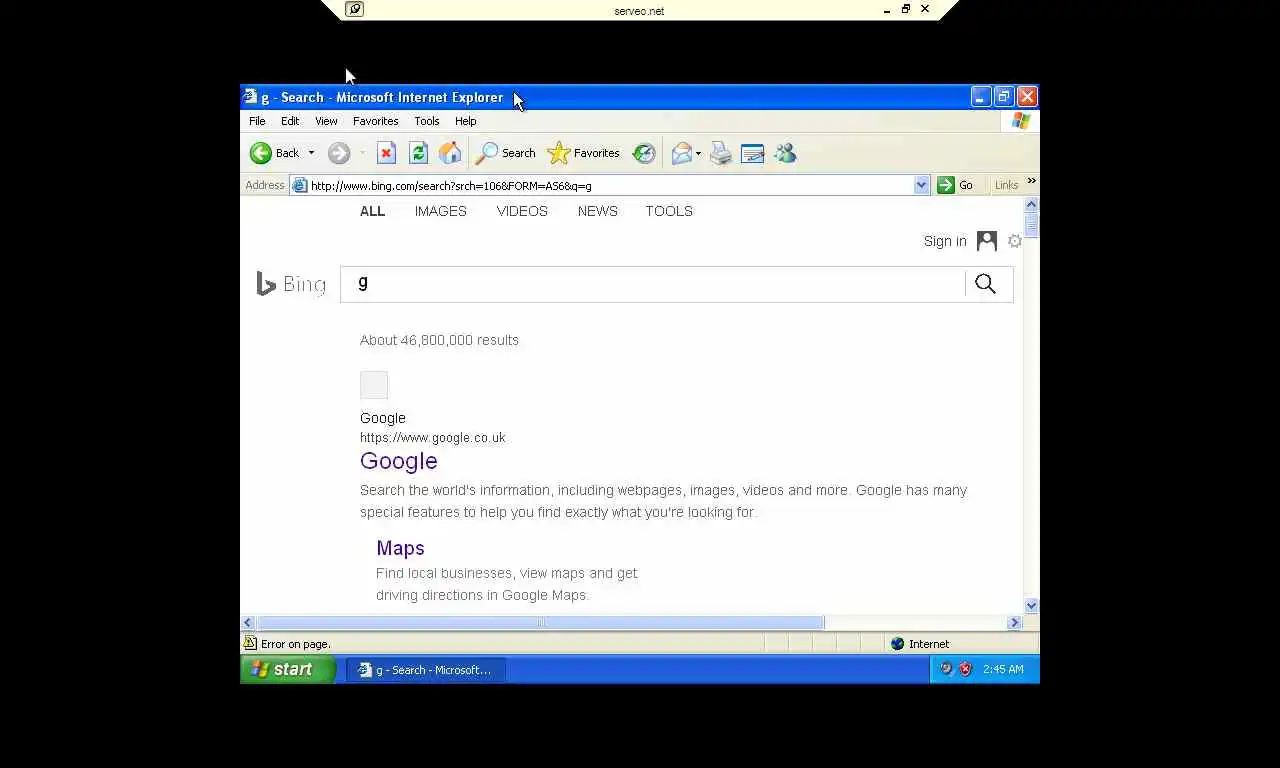This screenshot has width=1280, height=768.
Task: Click the horizontal scrollbar thumb
Action: coord(541,622)
